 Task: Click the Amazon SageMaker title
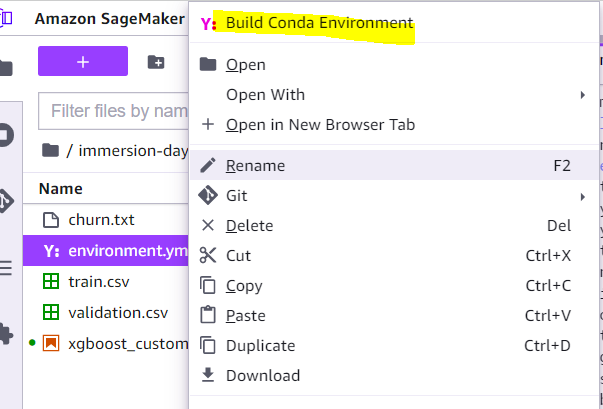tap(110, 18)
